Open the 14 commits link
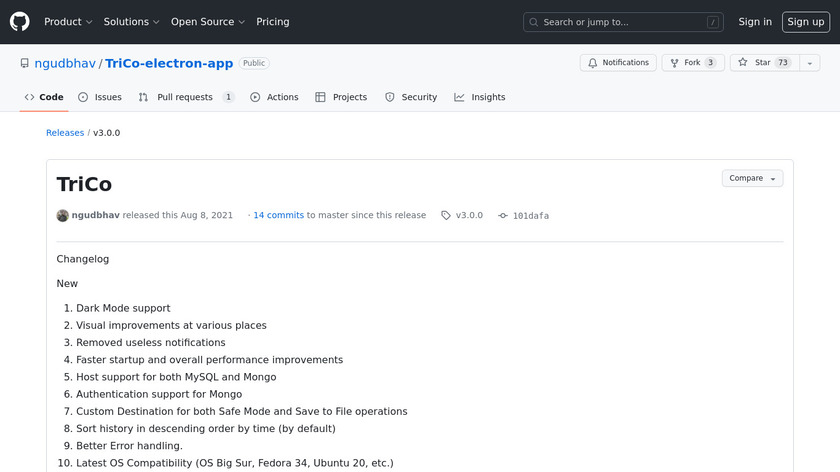This screenshot has height=472, width=840. pos(278,215)
